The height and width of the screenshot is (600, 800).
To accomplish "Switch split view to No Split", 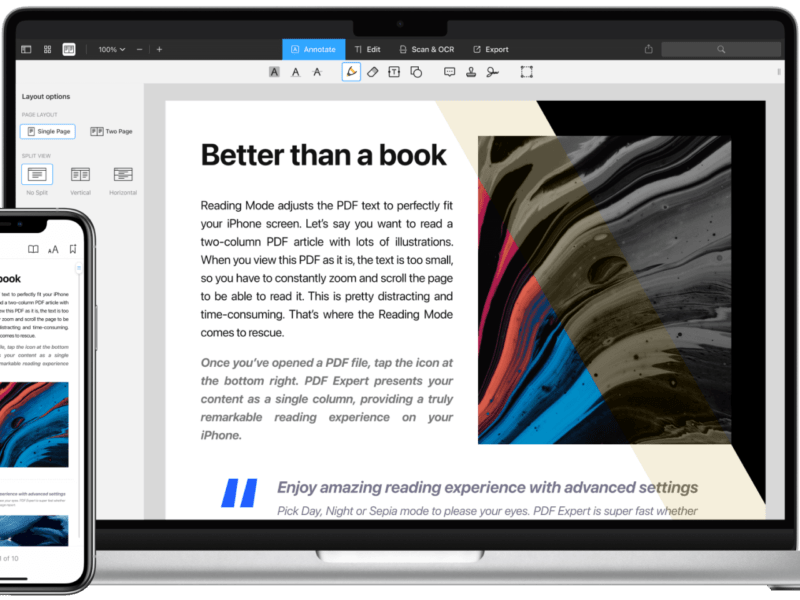I will [37, 173].
